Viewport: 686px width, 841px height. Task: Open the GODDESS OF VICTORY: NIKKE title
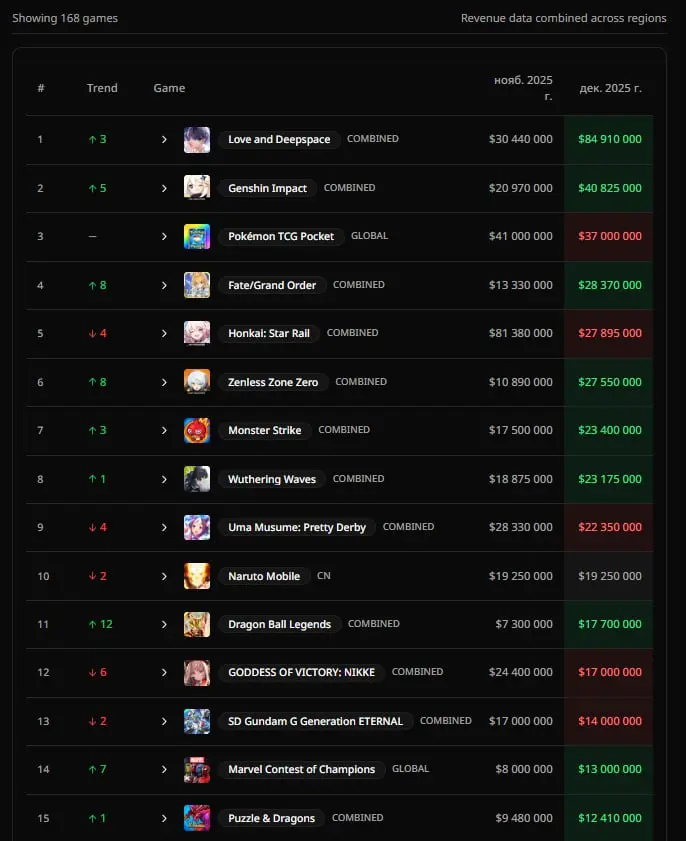(x=301, y=673)
